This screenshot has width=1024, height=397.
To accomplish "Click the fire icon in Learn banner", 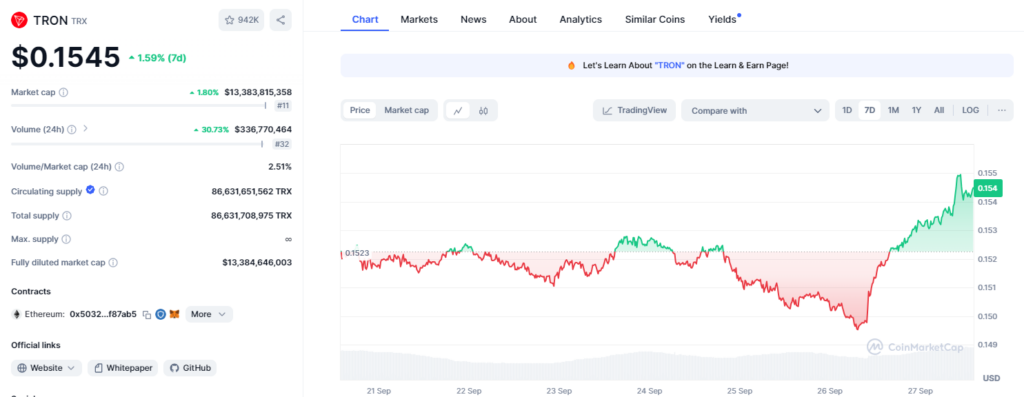I will click(571, 65).
